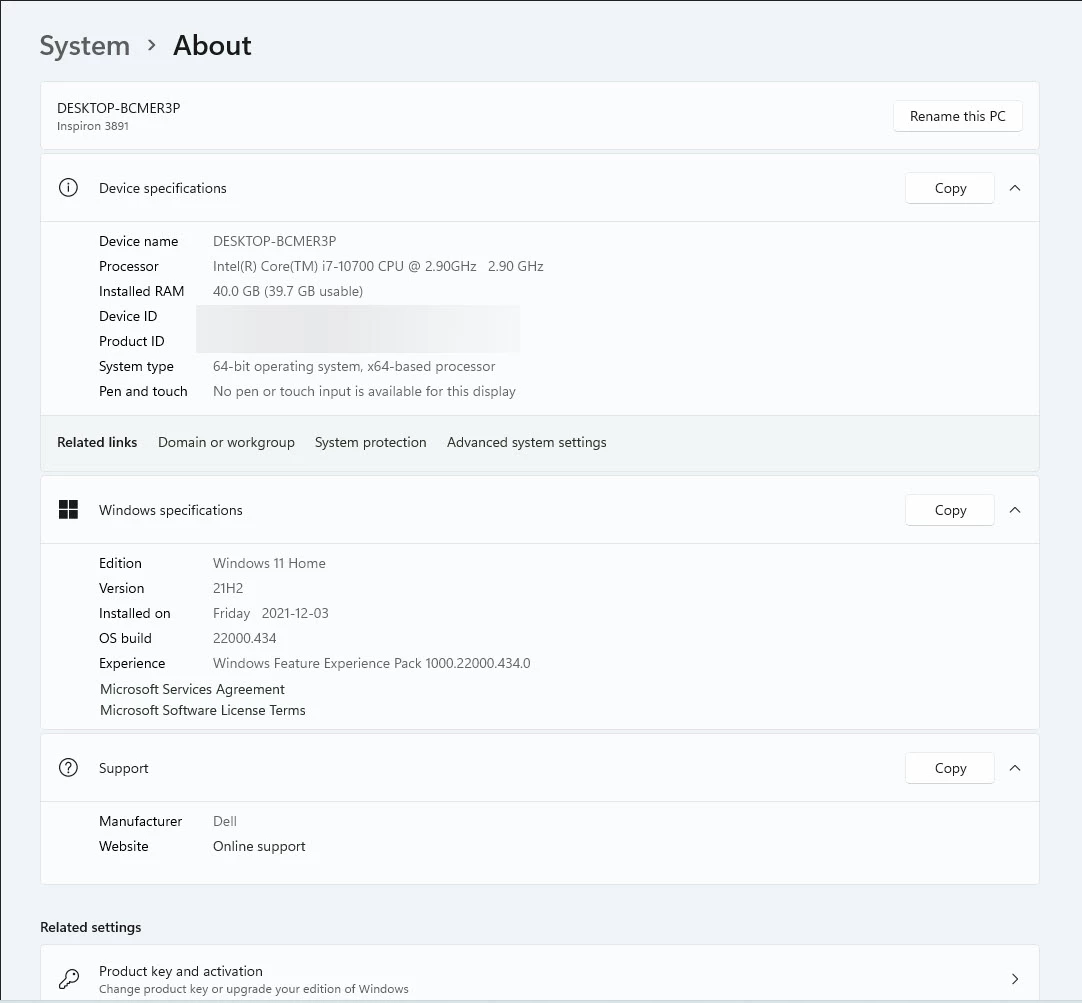Viewport: 1082px width, 1003px height.
Task: Click the PC name DESKTOP-BCMER3P in the top card
Action: pos(119,108)
